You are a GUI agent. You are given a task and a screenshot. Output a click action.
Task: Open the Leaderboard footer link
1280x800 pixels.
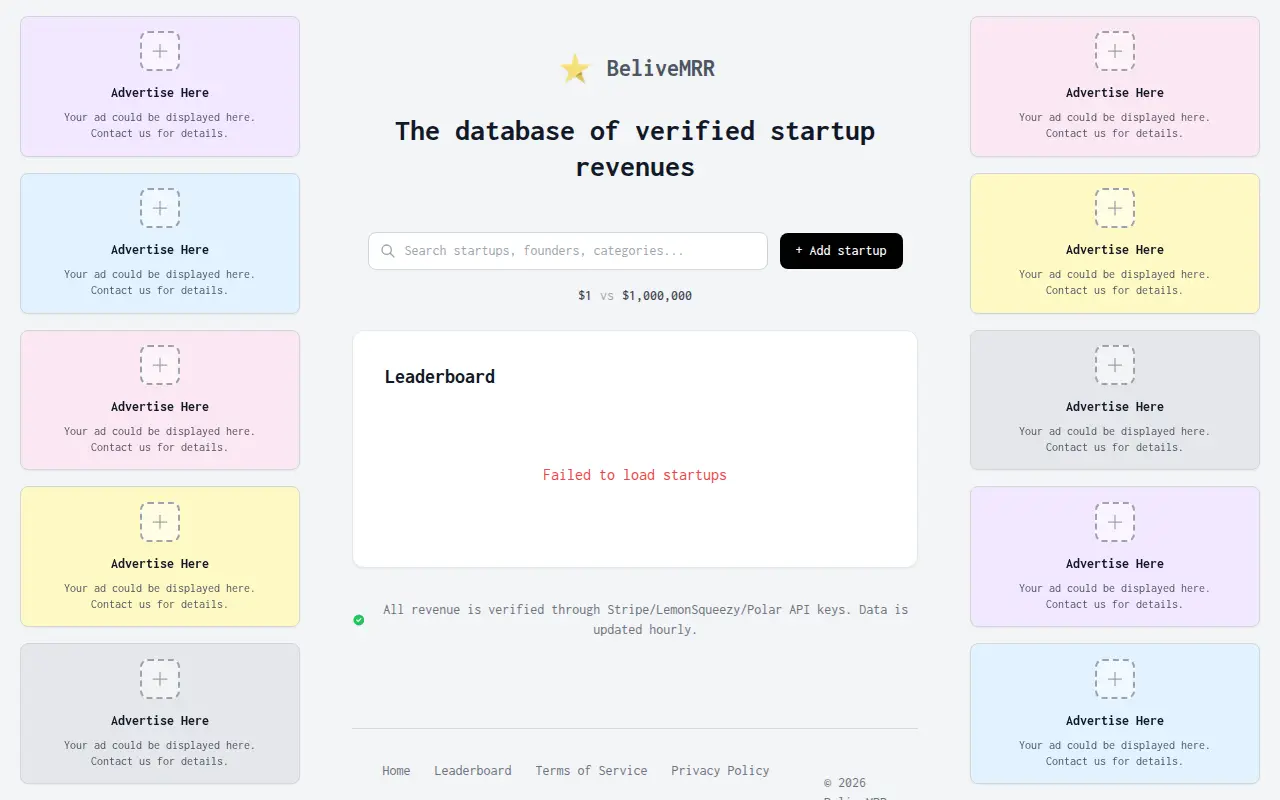[x=473, y=771]
